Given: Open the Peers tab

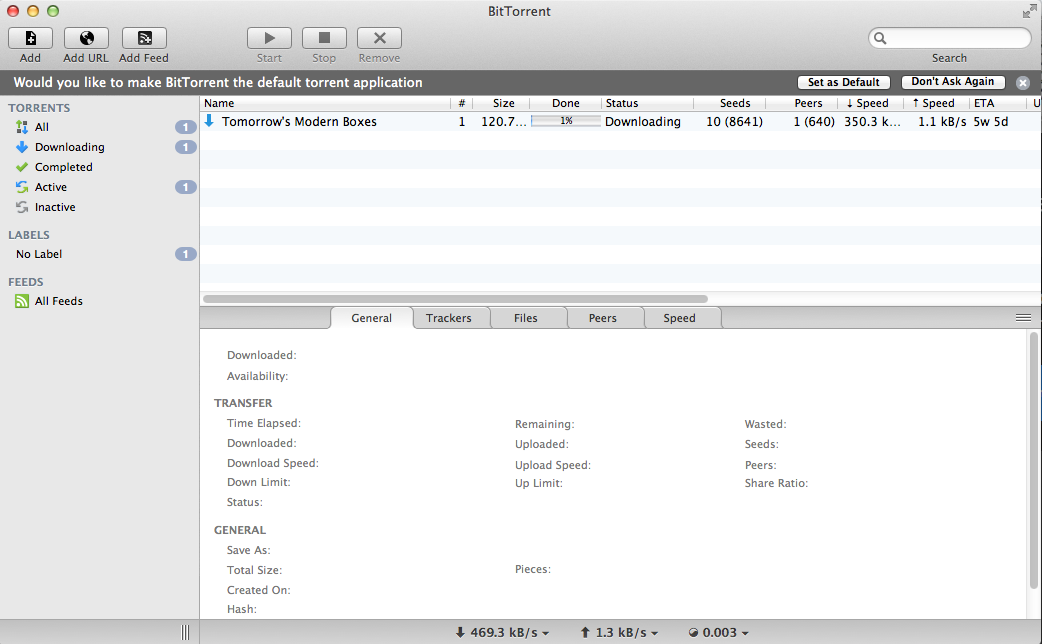Looking at the screenshot, I should [603, 318].
